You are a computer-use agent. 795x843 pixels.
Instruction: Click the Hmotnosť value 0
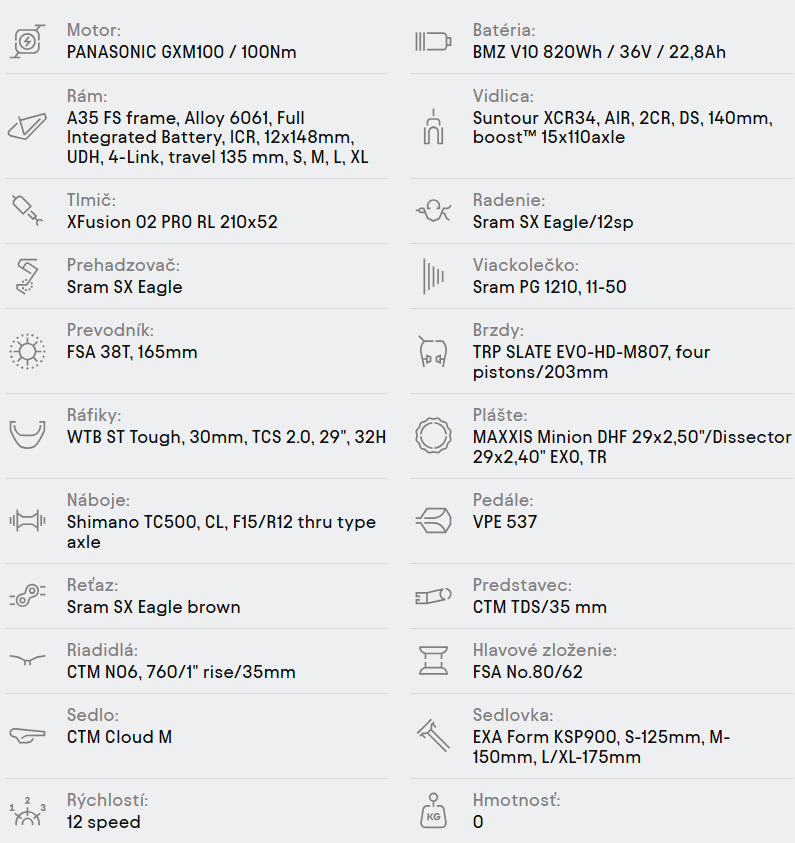tap(478, 822)
